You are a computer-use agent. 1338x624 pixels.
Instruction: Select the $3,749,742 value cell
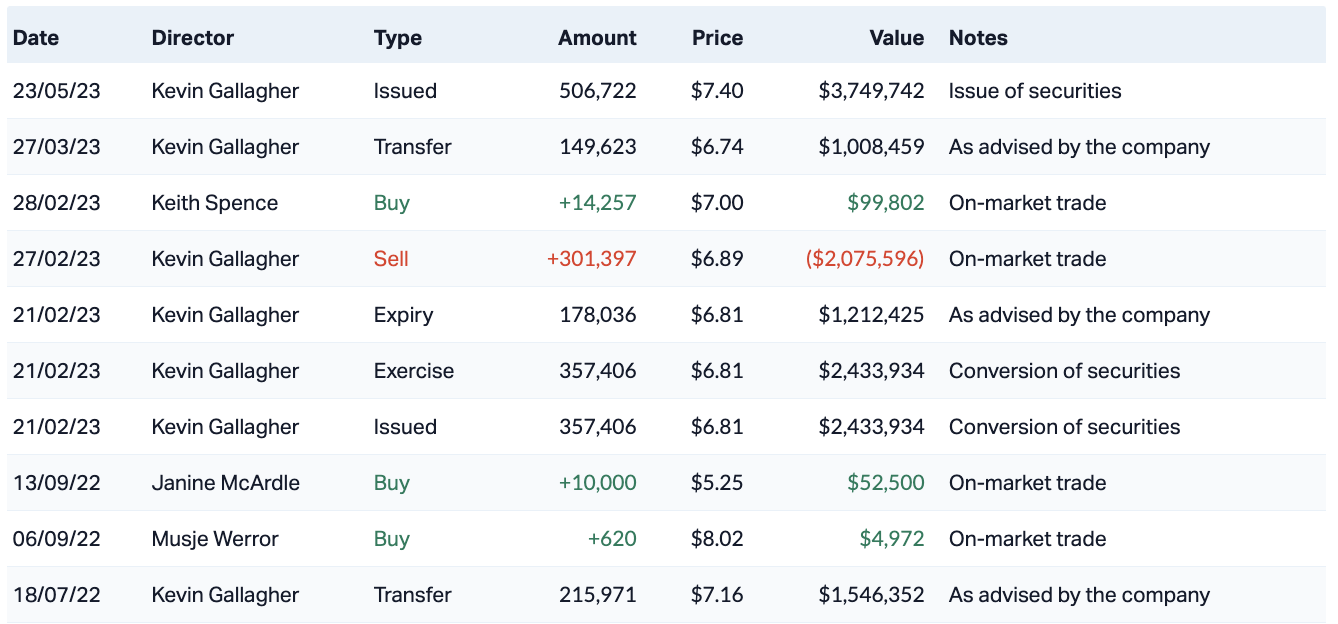tap(871, 91)
